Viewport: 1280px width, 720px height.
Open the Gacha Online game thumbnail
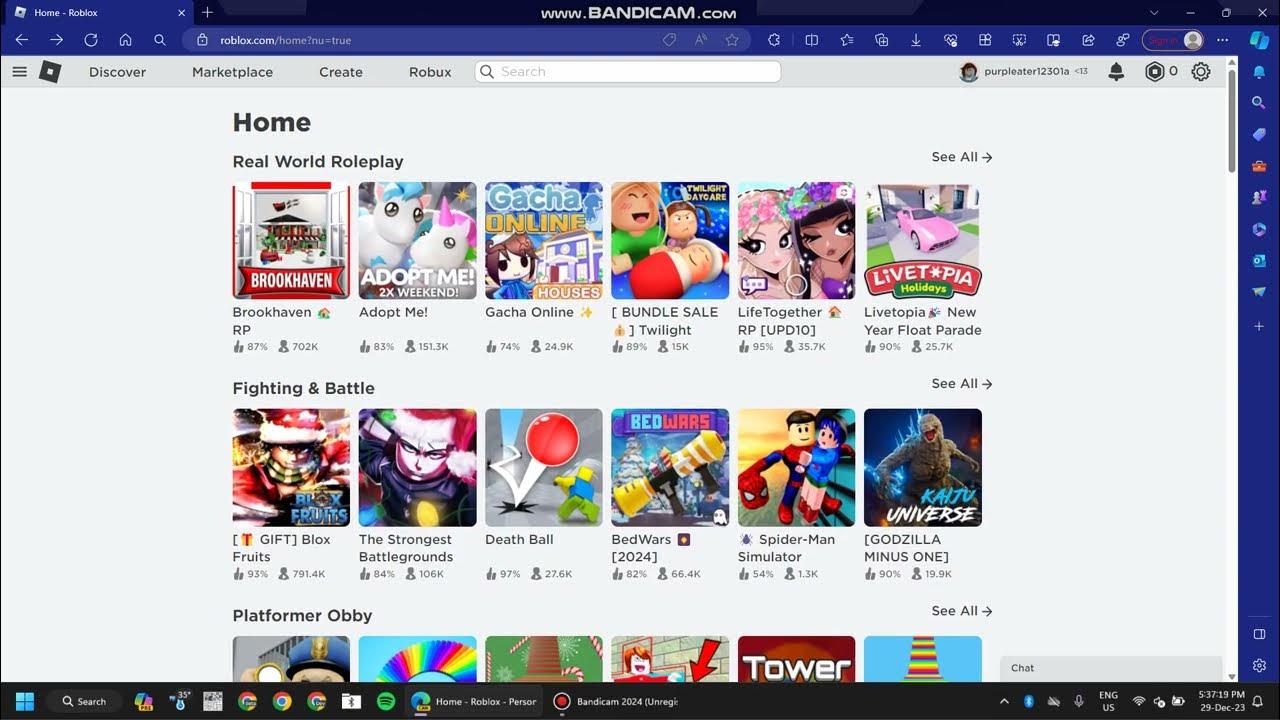point(544,240)
